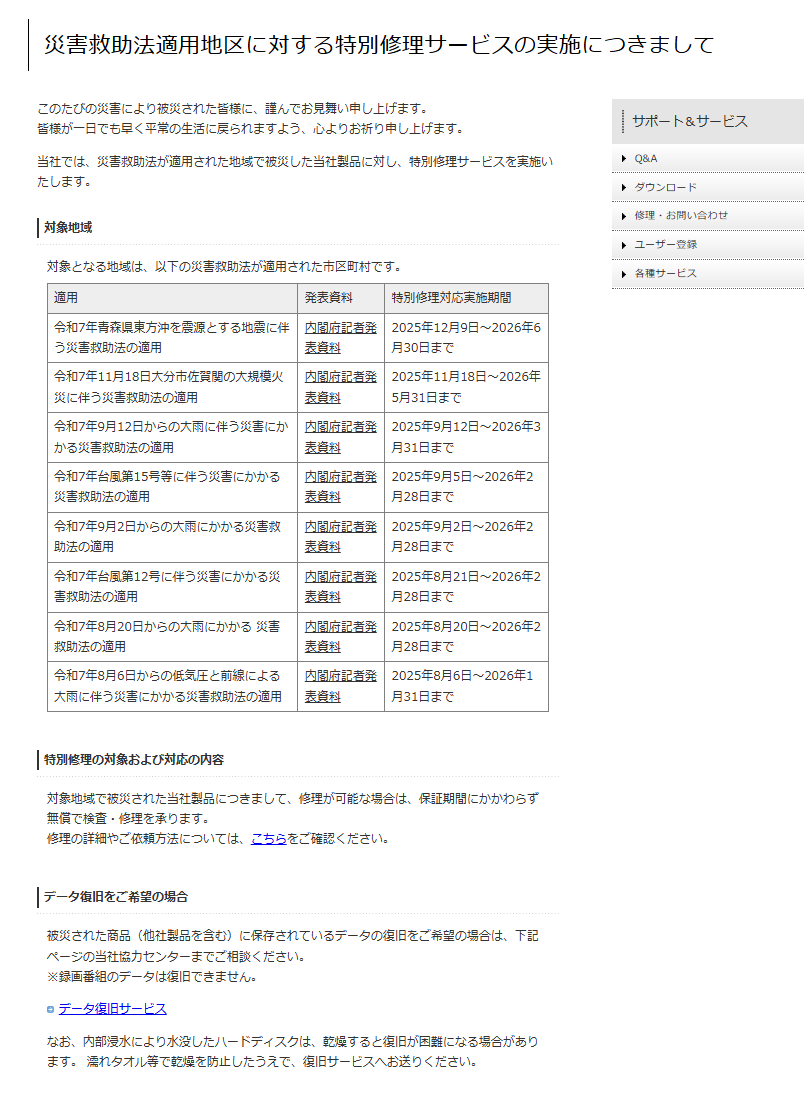Open the データ復旧サービス link

click(113, 1008)
